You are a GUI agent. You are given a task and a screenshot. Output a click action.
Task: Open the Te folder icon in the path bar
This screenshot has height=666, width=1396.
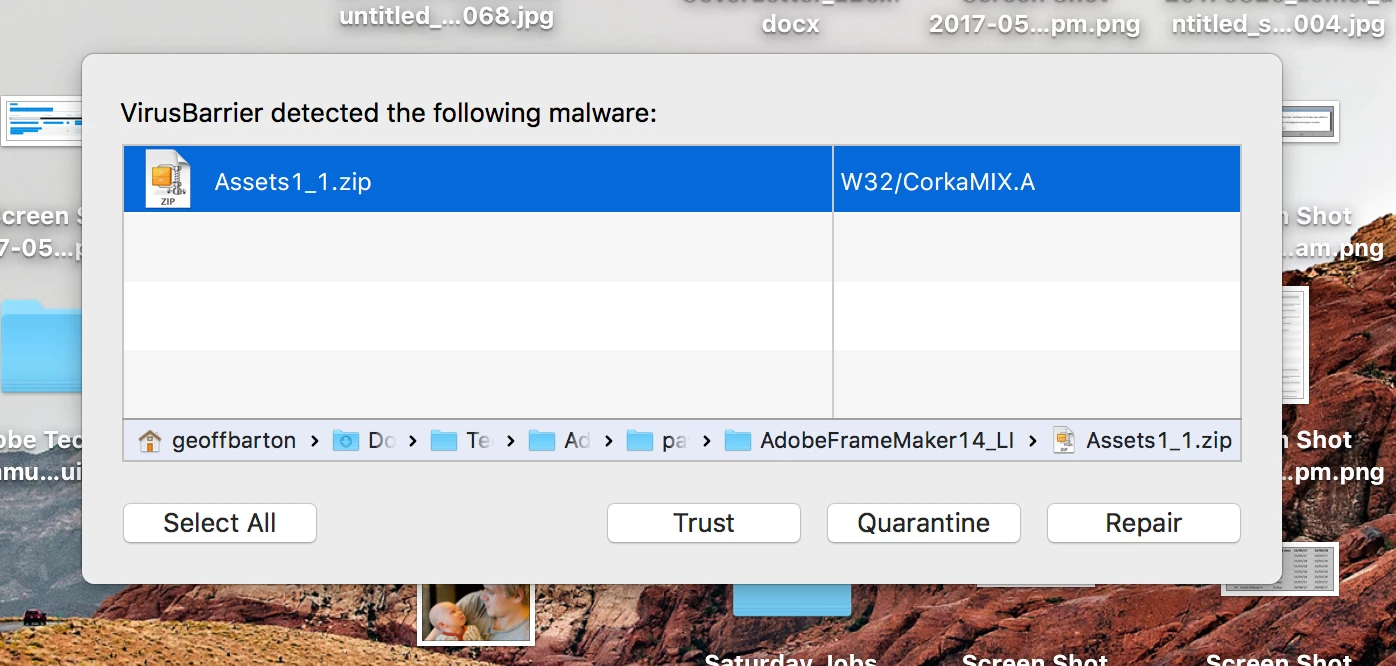(444, 440)
